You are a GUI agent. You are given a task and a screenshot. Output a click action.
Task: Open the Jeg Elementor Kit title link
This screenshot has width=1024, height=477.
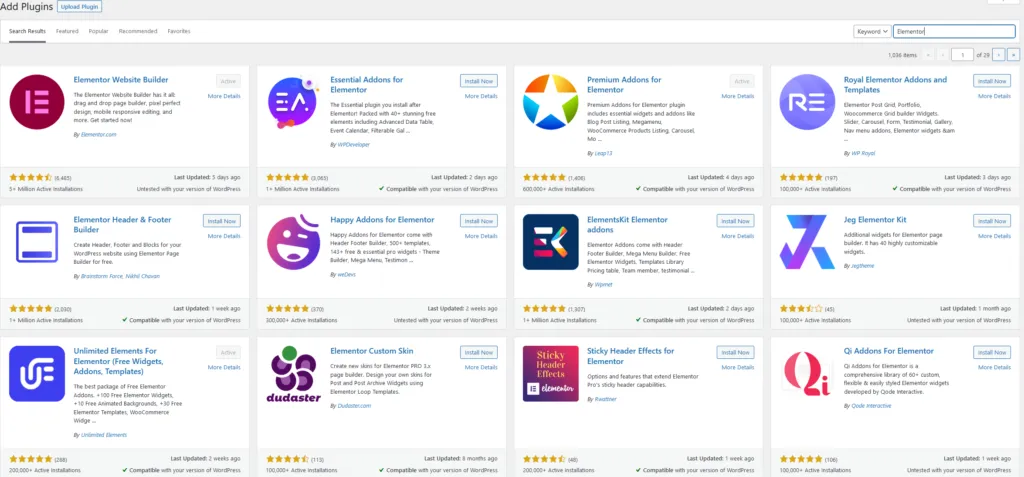[x=875, y=220]
